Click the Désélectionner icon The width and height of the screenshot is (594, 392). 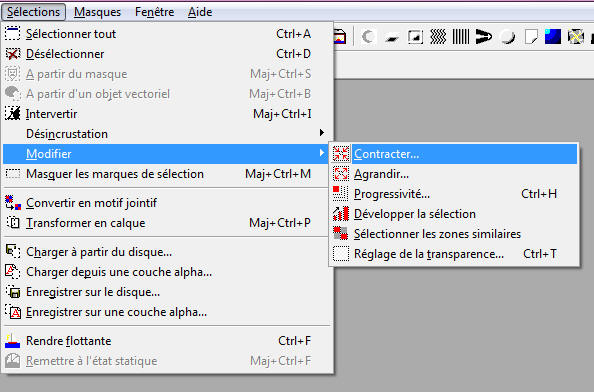pos(13,54)
